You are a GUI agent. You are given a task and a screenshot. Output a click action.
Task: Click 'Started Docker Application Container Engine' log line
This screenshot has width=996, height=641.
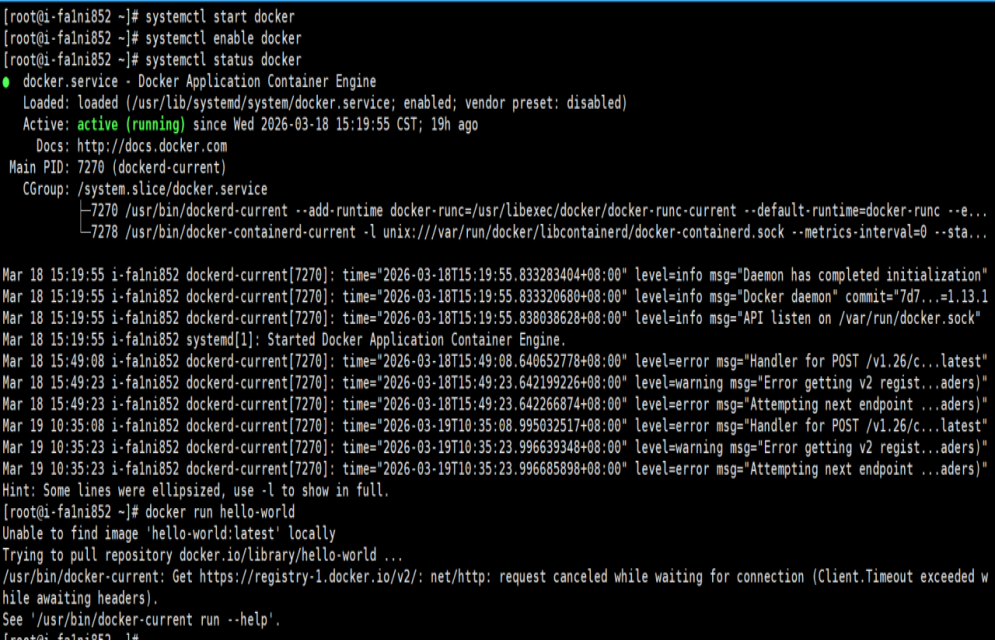pos(284,340)
